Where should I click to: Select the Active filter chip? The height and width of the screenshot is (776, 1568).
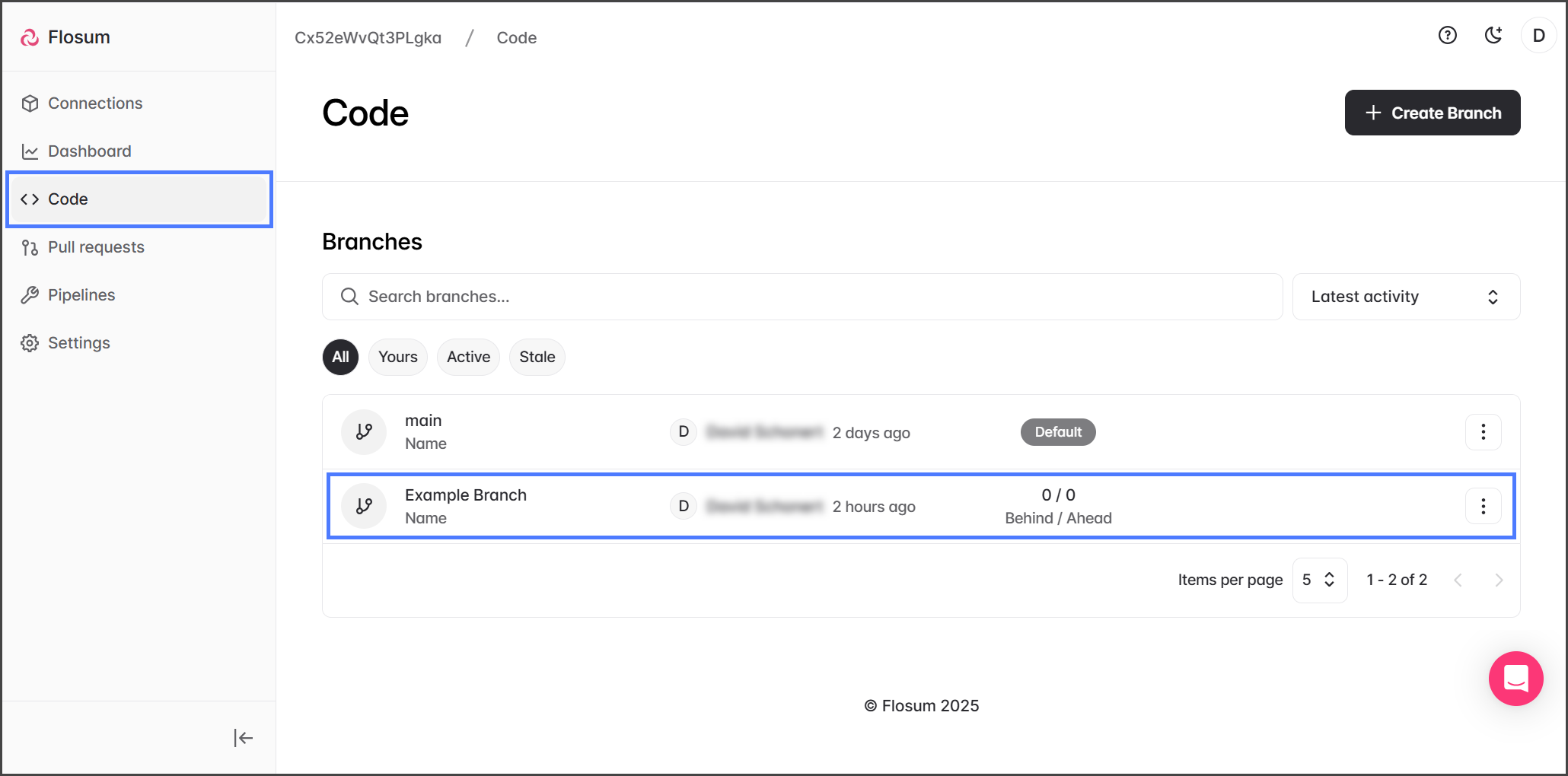[468, 357]
